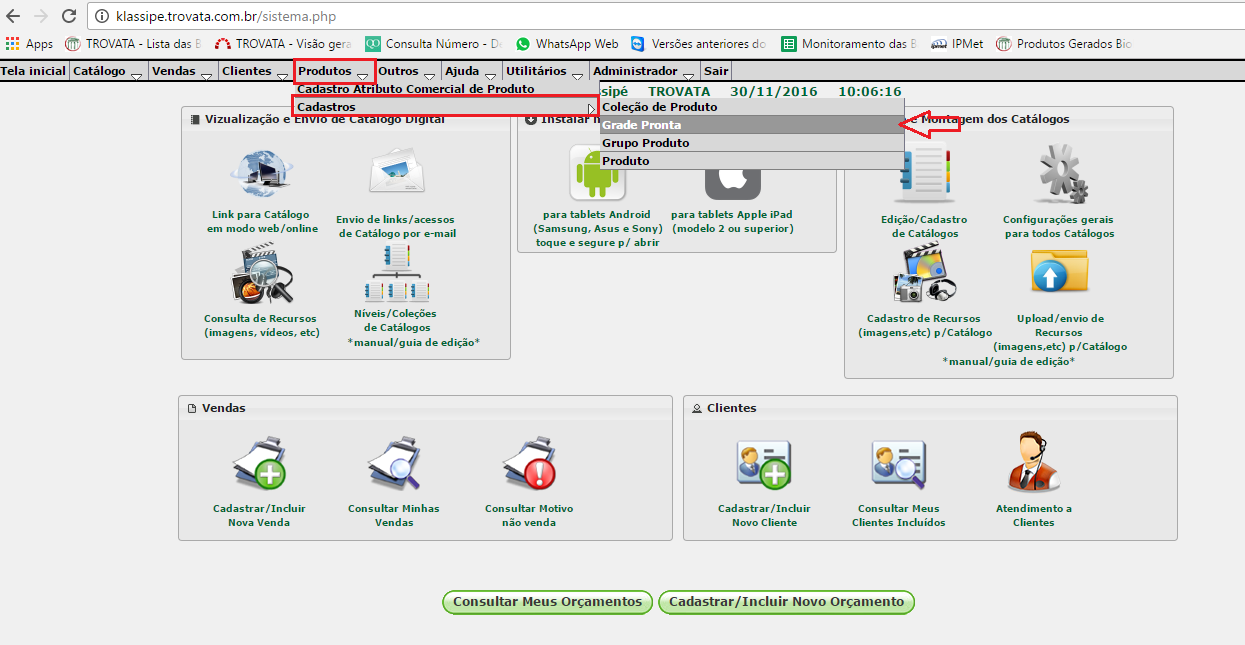Screen dimensions: 1245x645
Task: Expand the Utilitários menu dropdown
Action: (x=548, y=72)
